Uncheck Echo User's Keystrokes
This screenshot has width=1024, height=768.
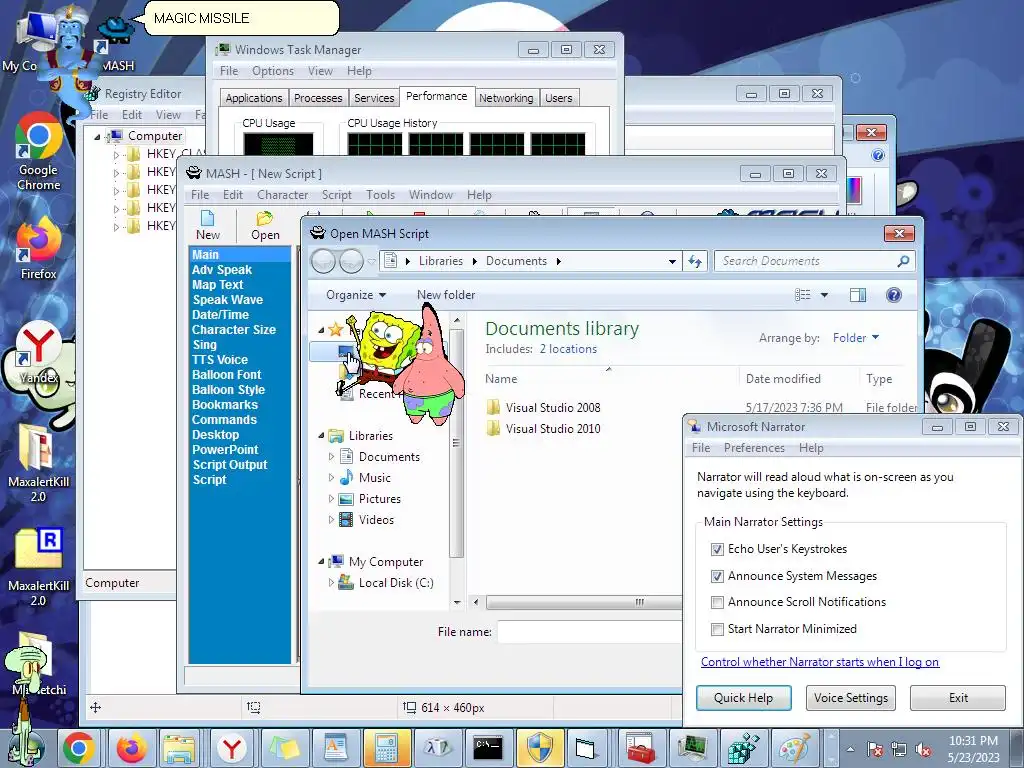tap(717, 549)
